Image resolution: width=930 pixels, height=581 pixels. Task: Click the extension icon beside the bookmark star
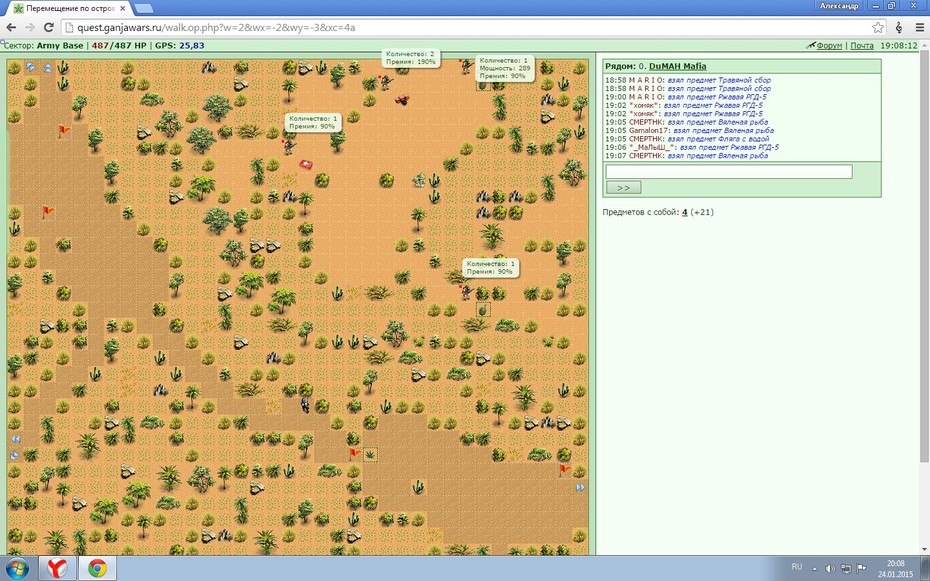pos(899,27)
